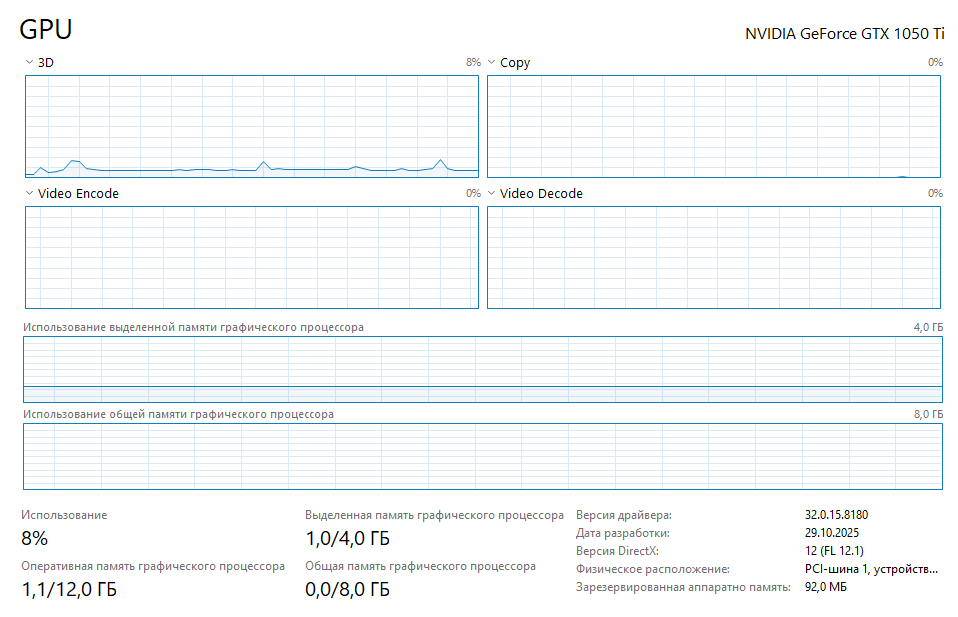The width and height of the screenshot is (958, 617).
Task: Click the shared GPU memory usage graph
Action: (x=483, y=456)
